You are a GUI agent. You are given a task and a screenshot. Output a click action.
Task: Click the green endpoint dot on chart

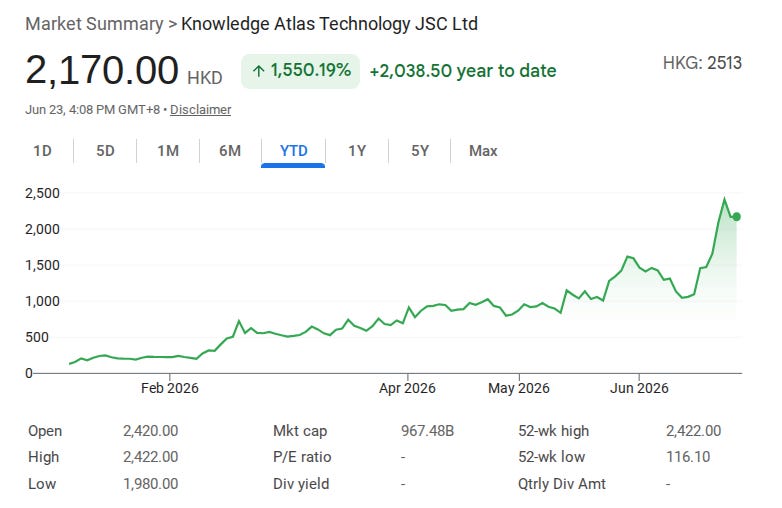click(736, 217)
